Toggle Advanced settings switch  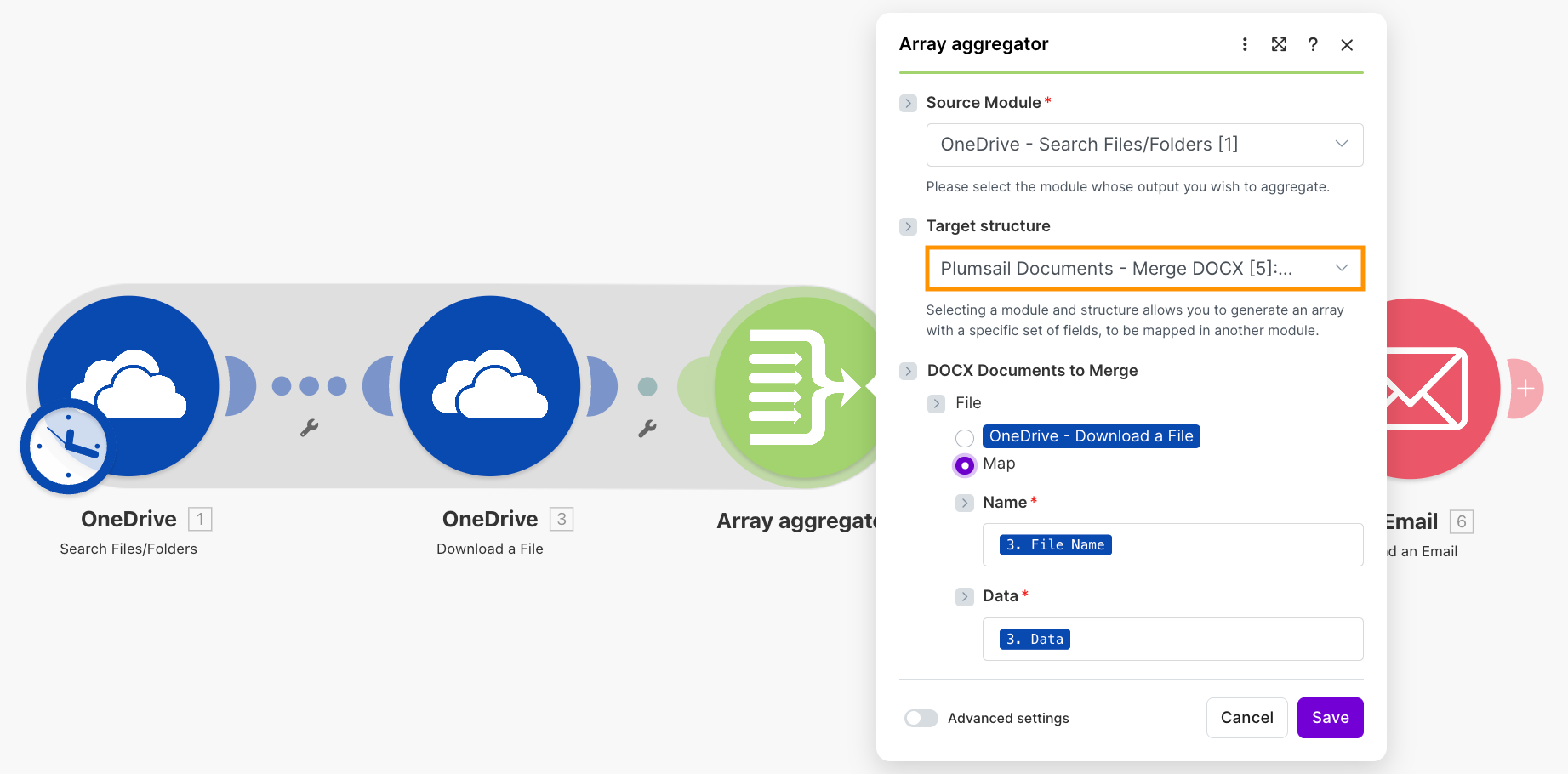(921, 718)
